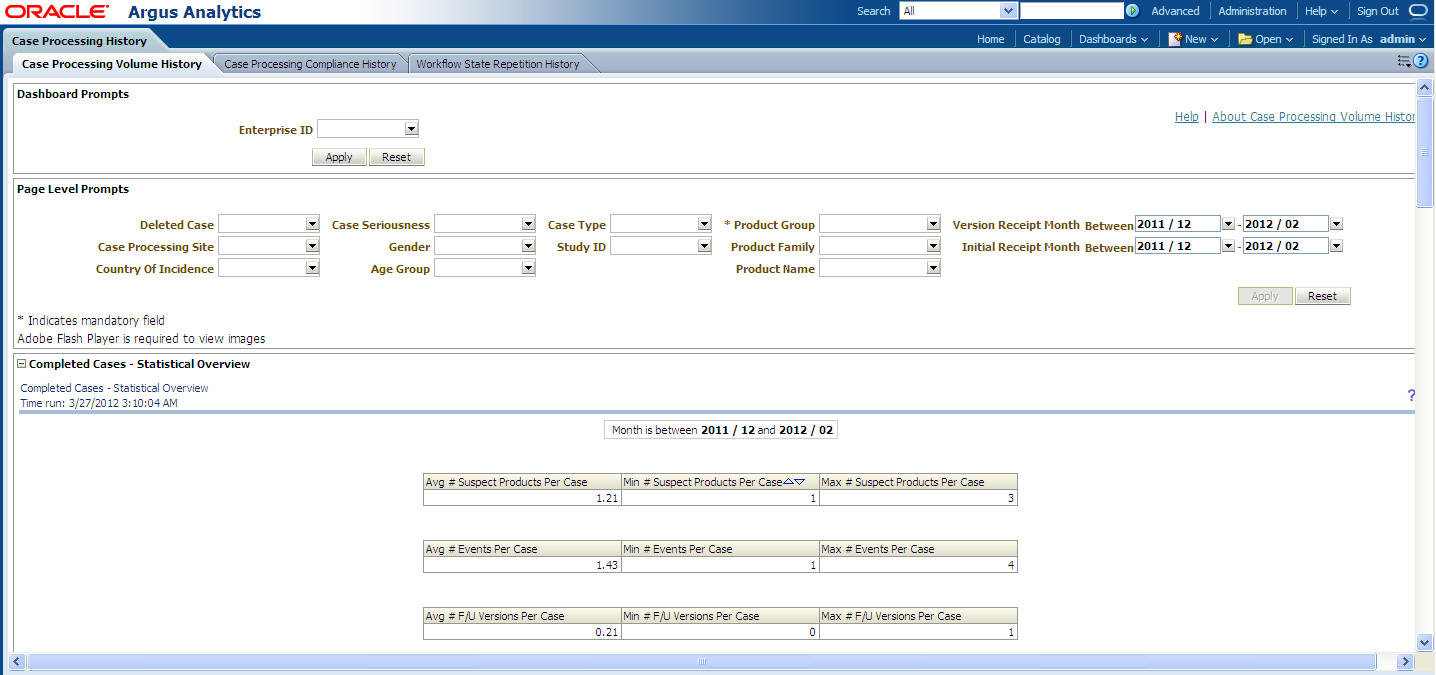Open the Product Name dropdown
This screenshot has height=675, width=1436.
tap(933, 268)
